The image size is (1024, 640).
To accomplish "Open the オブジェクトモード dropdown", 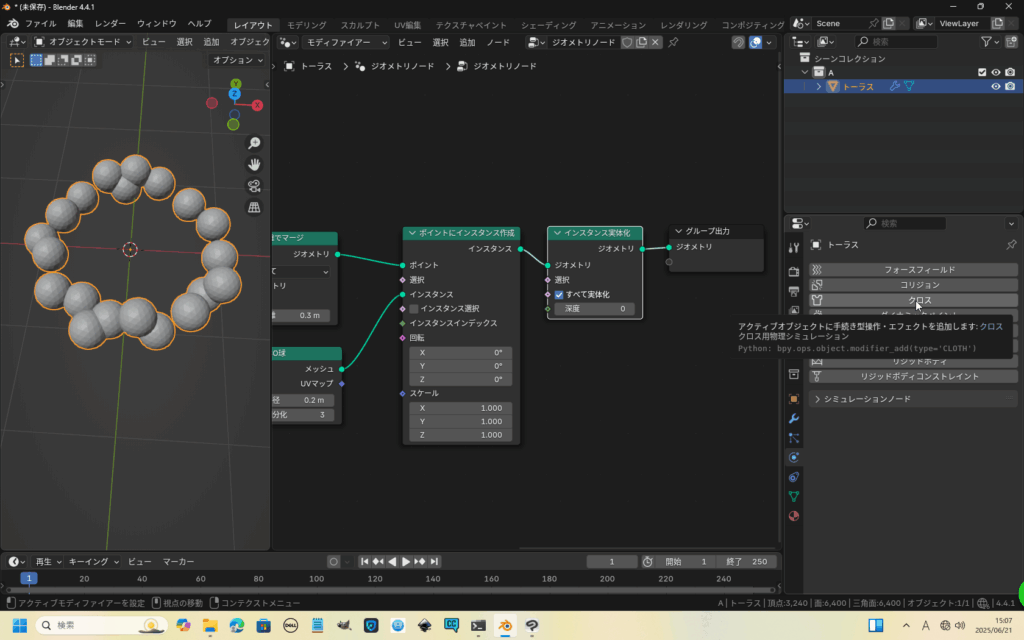I will pos(83,42).
